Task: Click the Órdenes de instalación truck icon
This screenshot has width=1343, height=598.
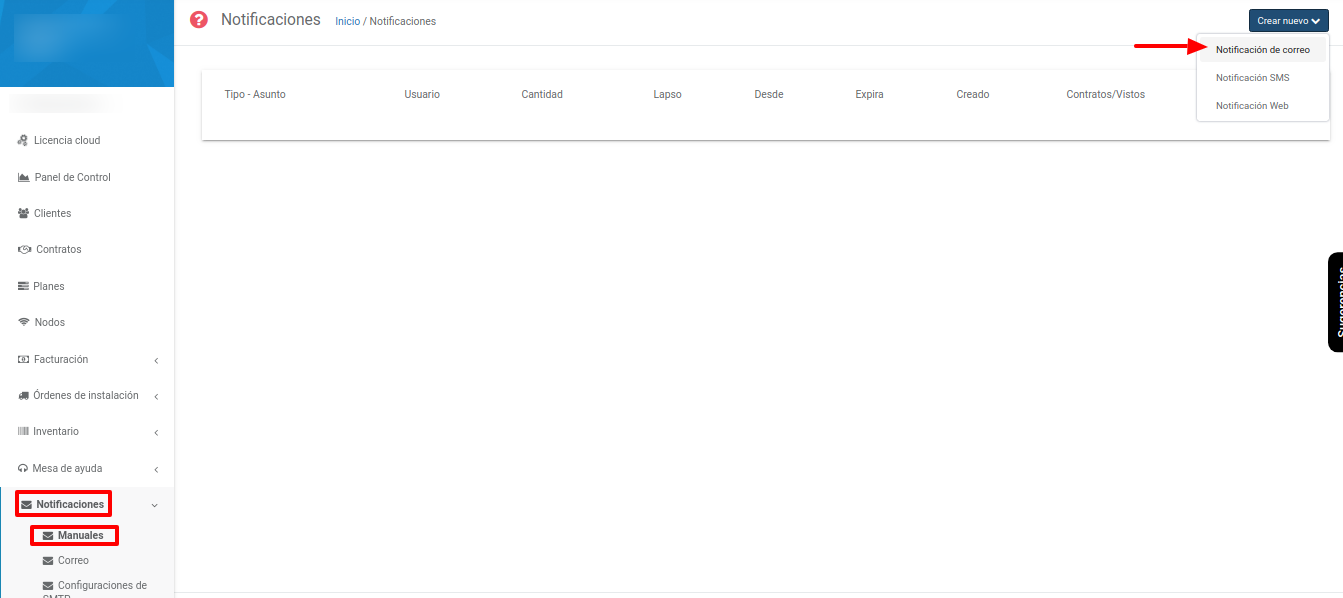Action: (x=24, y=395)
